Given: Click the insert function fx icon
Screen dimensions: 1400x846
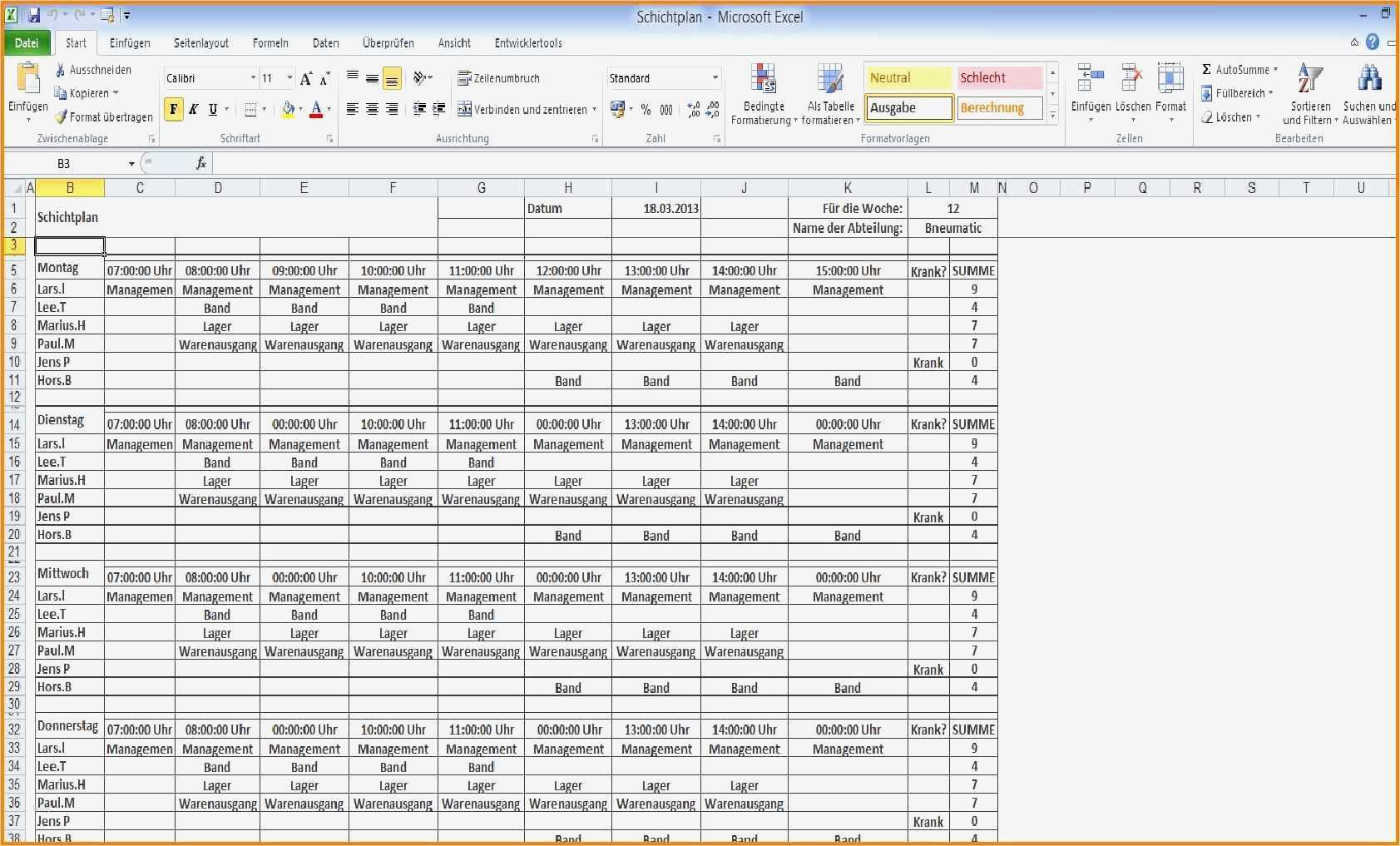Looking at the screenshot, I should click(x=200, y=164).
